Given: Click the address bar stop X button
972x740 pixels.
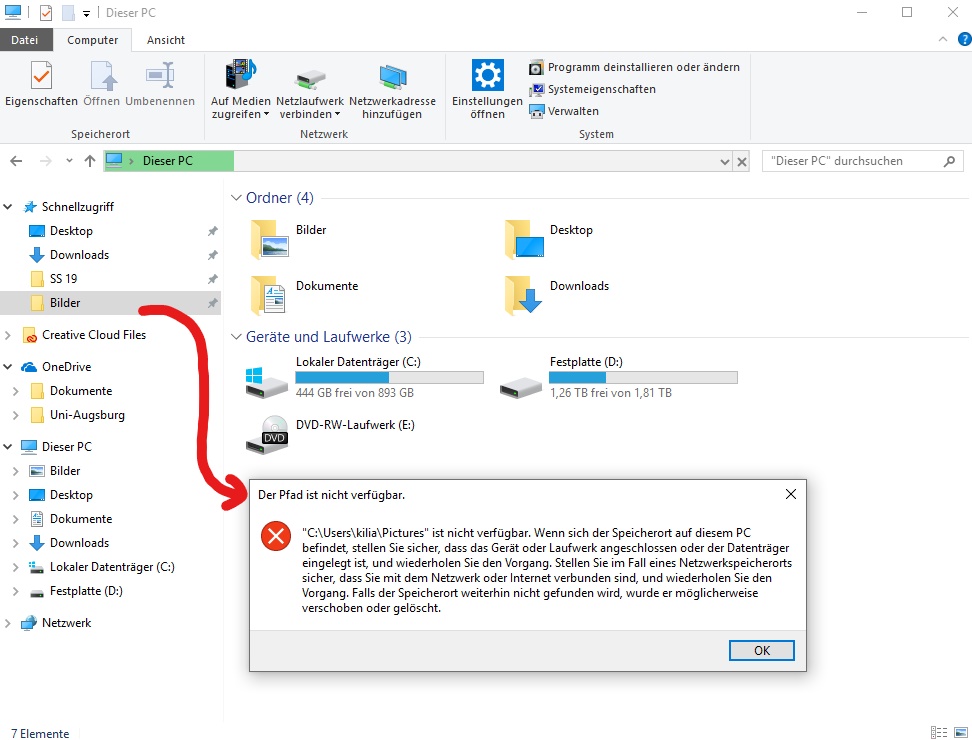Looking at the screenshot, I should click(741, 162).
